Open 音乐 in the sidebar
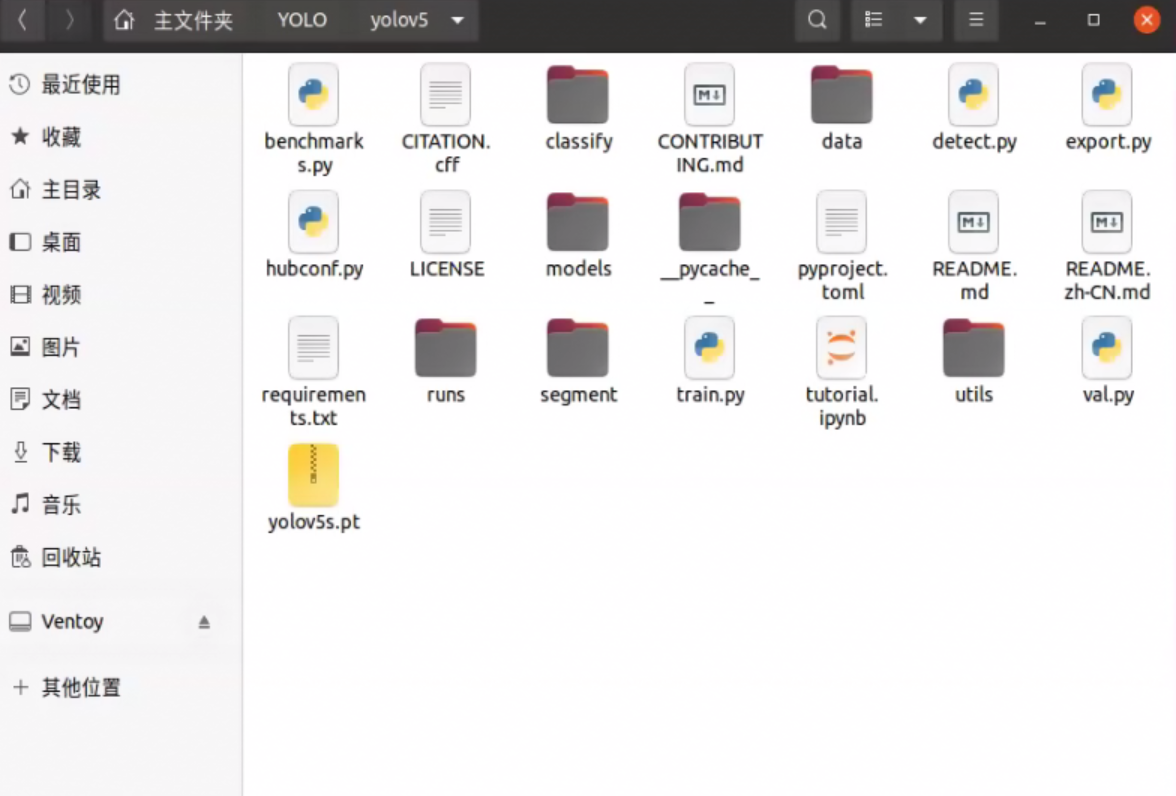Viewport: 1176px width, 796px height. 121,504
